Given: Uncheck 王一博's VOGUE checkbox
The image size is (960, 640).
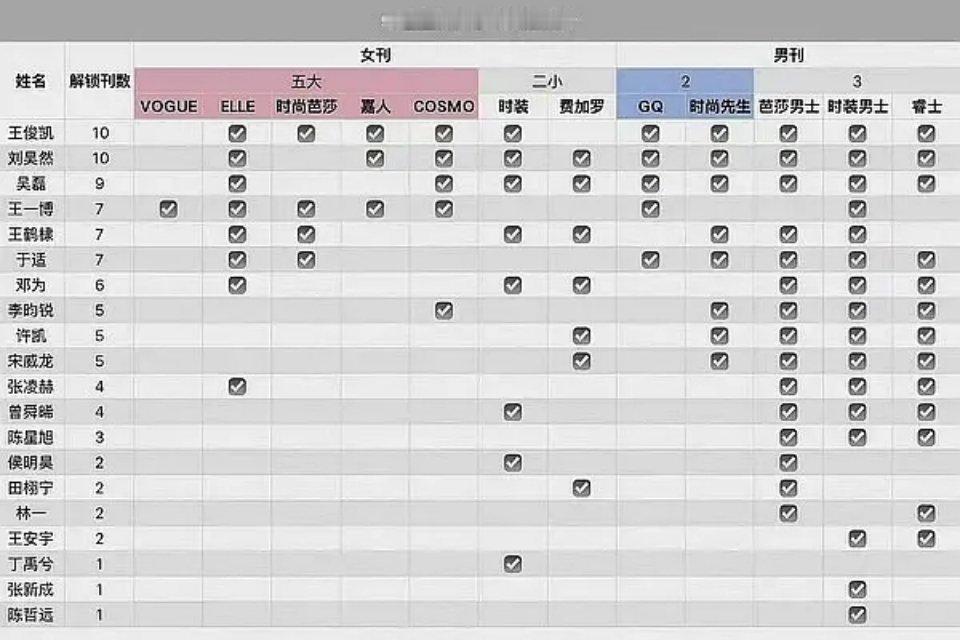Looking at the screenshot, I should 168,209.
